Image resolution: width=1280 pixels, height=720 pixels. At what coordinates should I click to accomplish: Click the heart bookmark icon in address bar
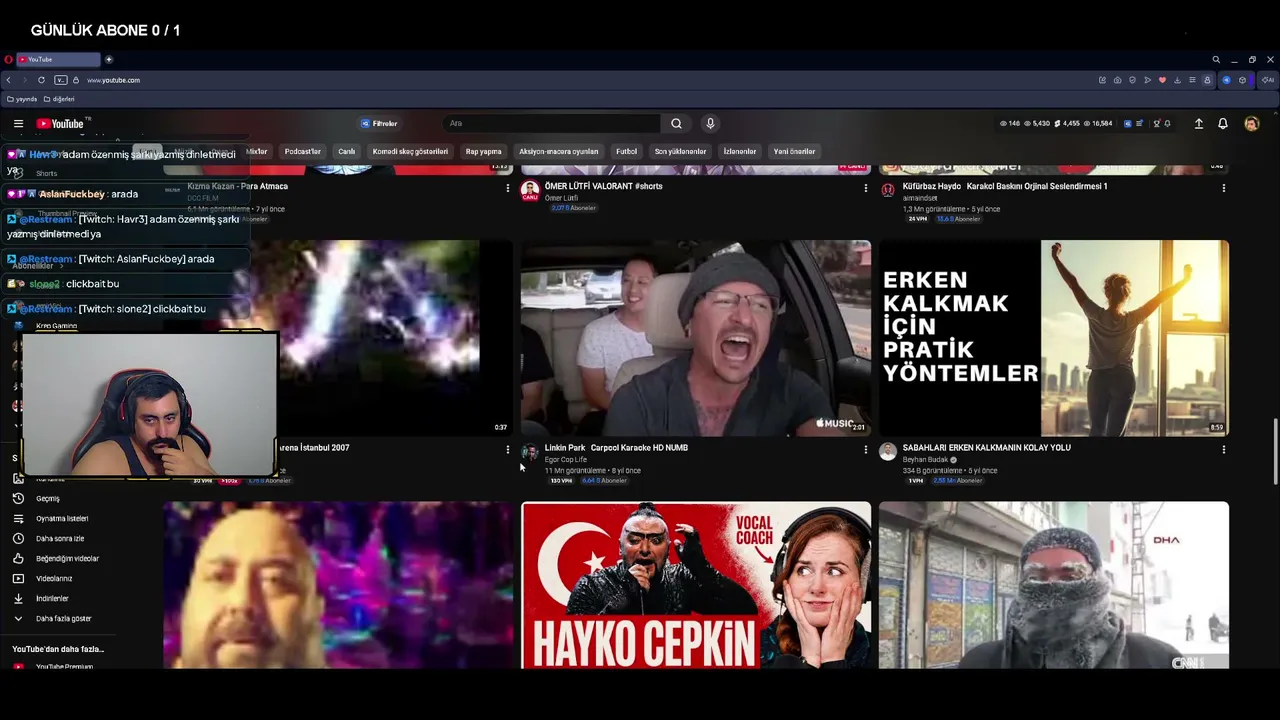[x=1162, y=80]
